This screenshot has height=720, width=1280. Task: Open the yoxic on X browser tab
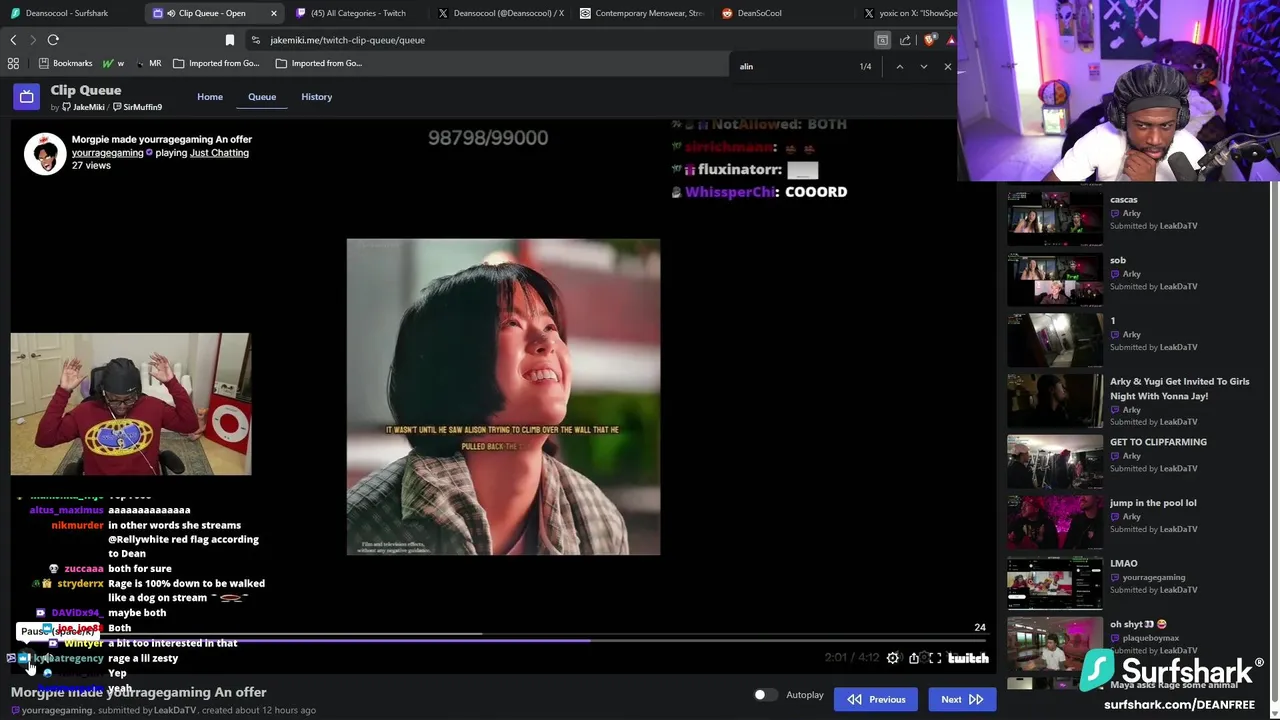[910, 13]
